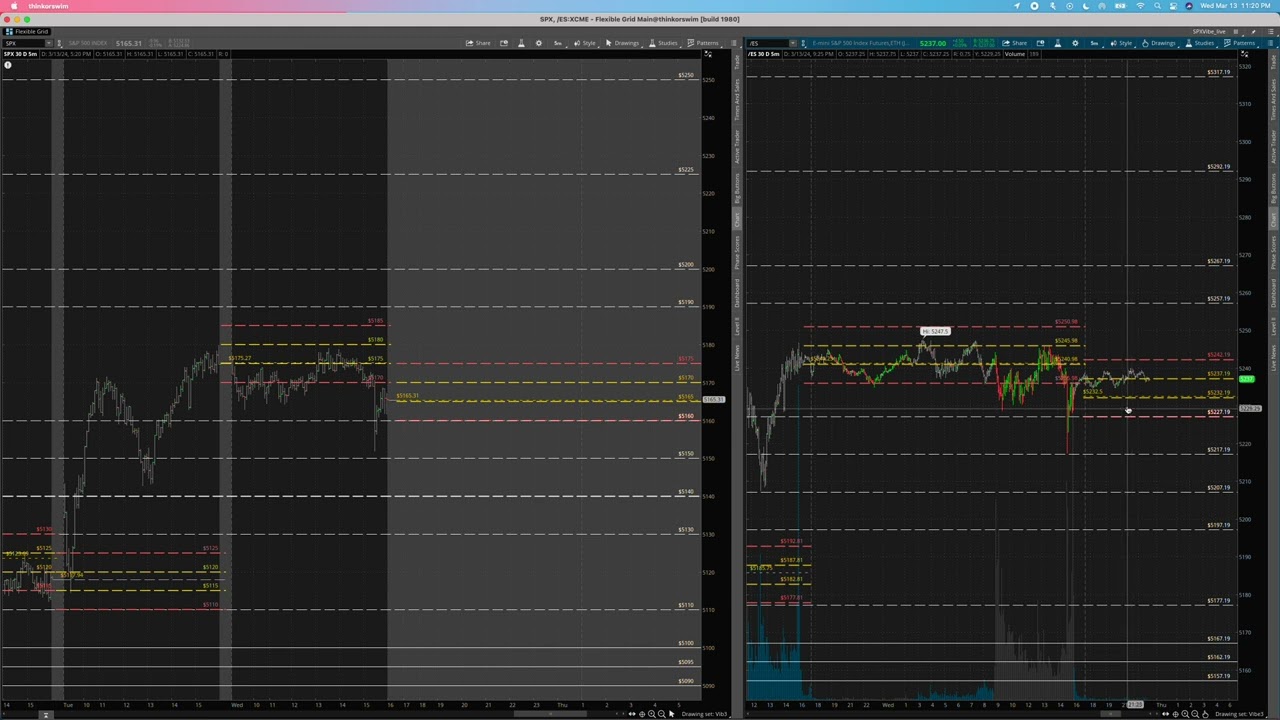The height and width of the screenshot is (720, 1280).
Task: Click the 5247.5 high price bubble on /ES chart
Action: pyautogui.click(x=935, y=331)
